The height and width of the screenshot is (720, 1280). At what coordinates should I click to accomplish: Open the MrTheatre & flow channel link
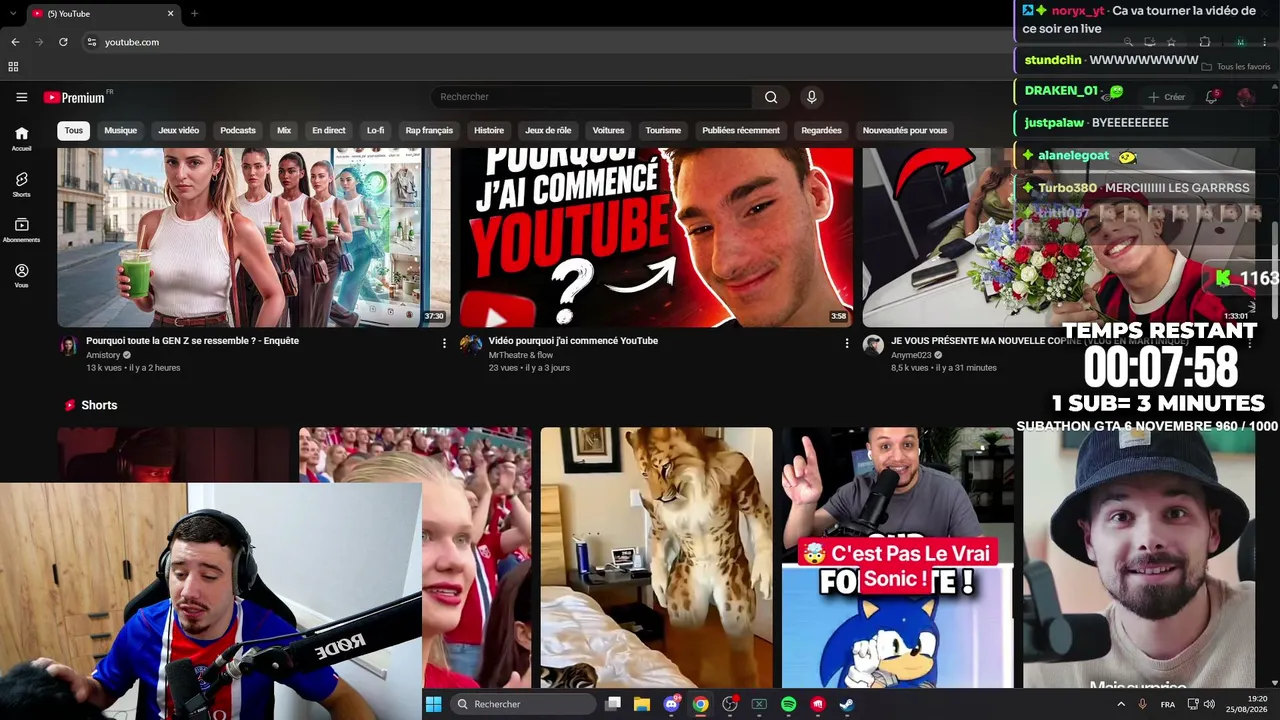pos(520,355)
